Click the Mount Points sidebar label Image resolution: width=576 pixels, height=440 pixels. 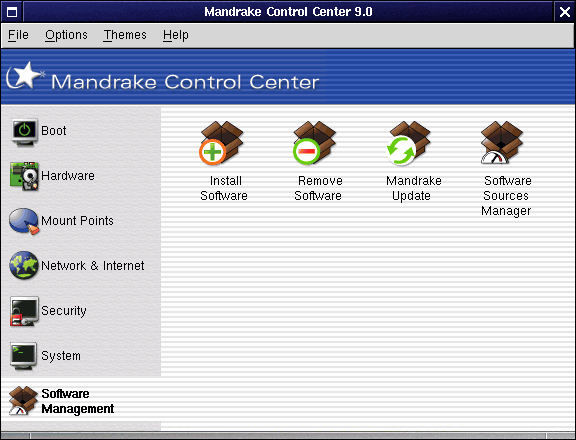click(77, 220)
